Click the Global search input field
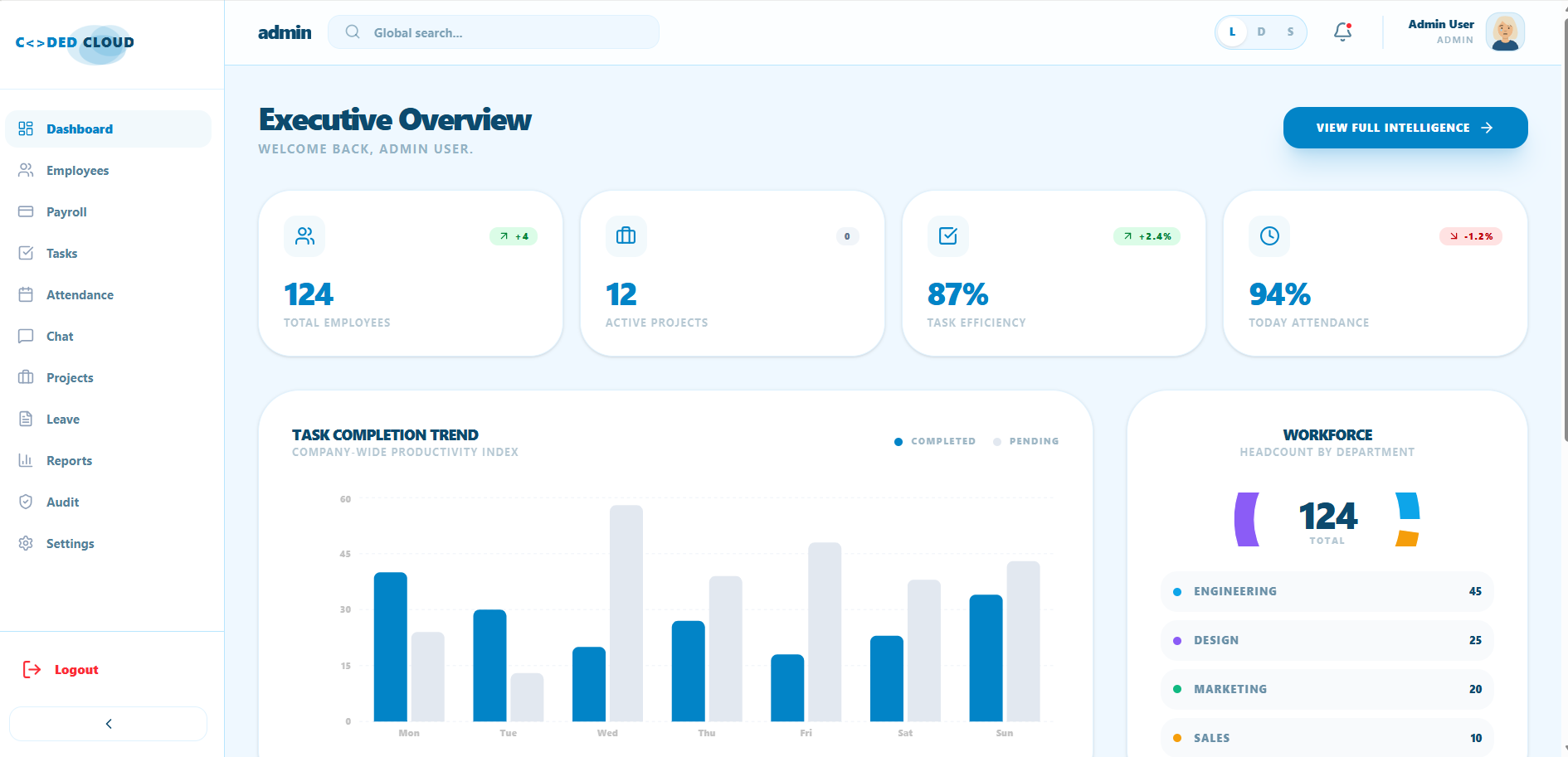Screen dimensions: 1568x757 click(494, 32)
